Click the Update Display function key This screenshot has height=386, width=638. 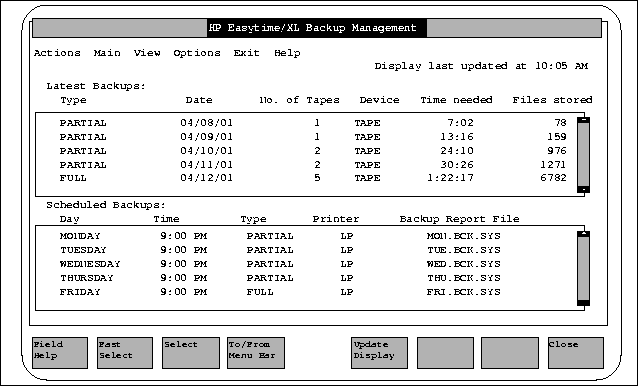(x=379, y=353)
